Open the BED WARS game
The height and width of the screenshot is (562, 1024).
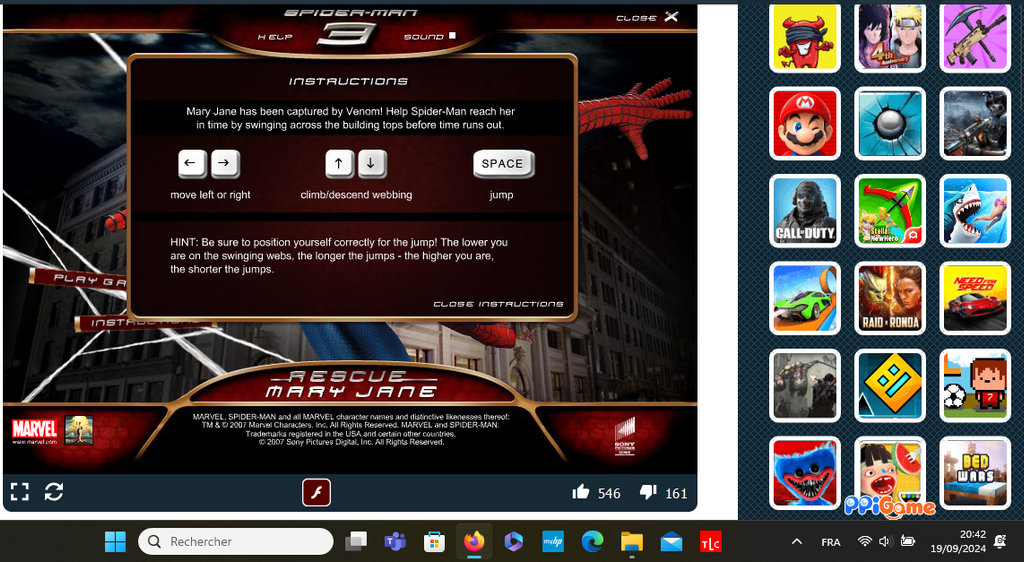[x=975, y=473]
